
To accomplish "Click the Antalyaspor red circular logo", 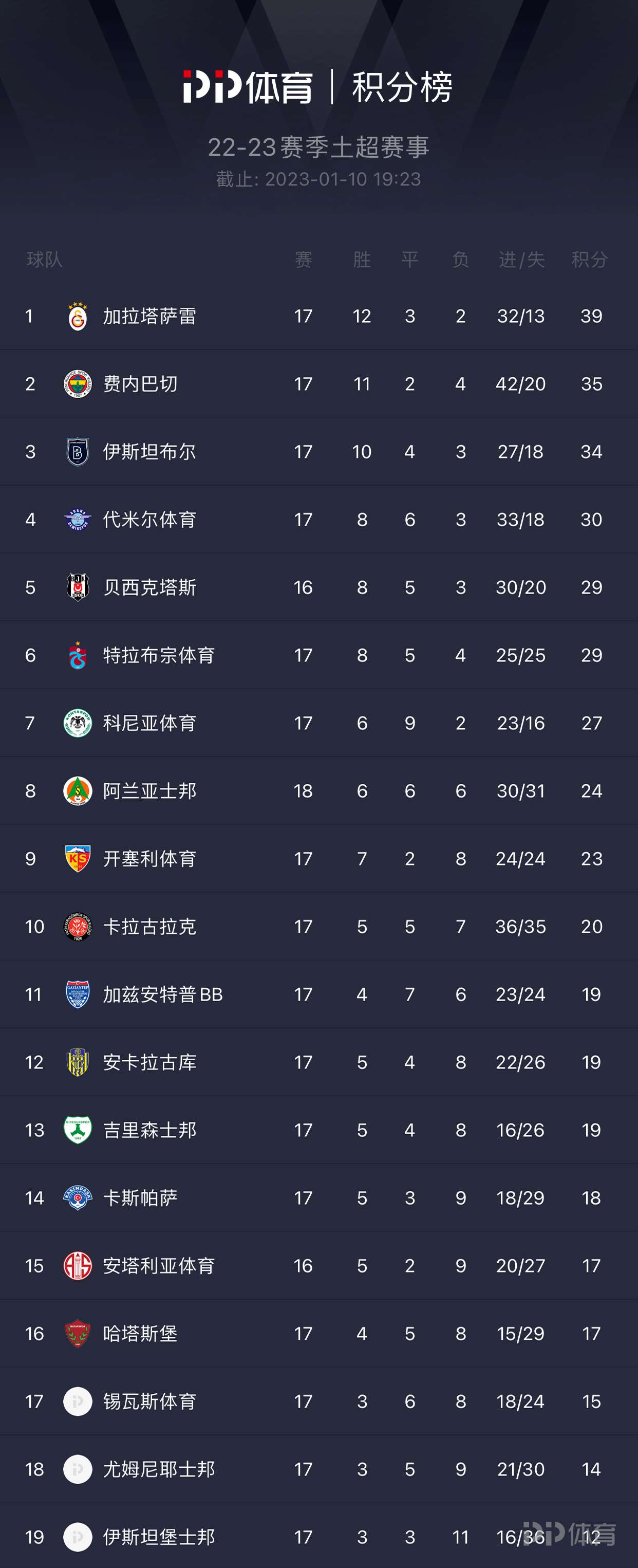I will point(78,1266).
